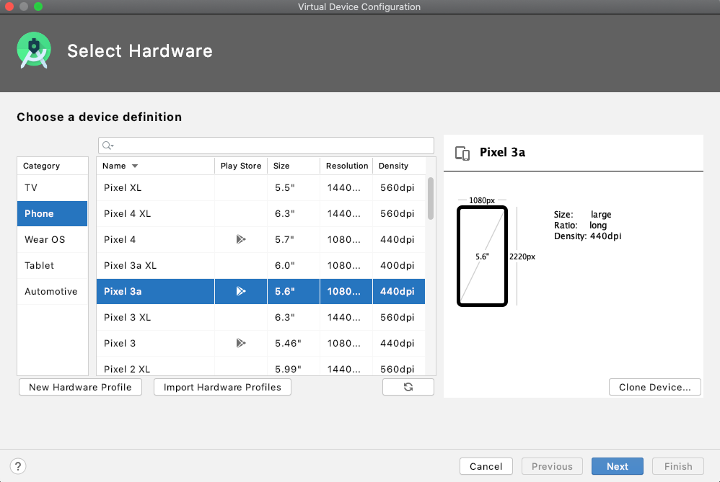Viewport: 720px width, 482px height.
Task: Select the Pixel XL device row
Action: tap(261, 188)
